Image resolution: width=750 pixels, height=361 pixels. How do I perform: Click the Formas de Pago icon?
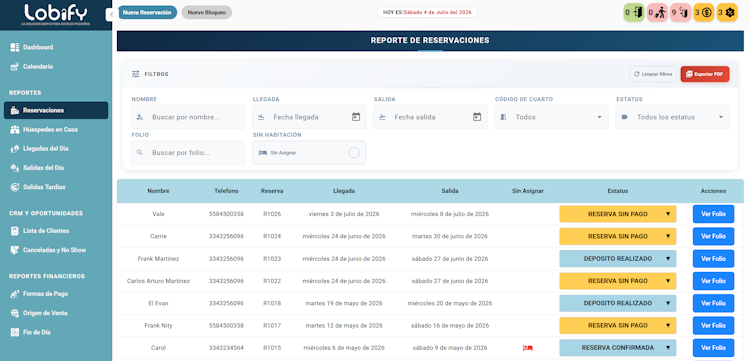pyautogui.click(x=14, y=294)
